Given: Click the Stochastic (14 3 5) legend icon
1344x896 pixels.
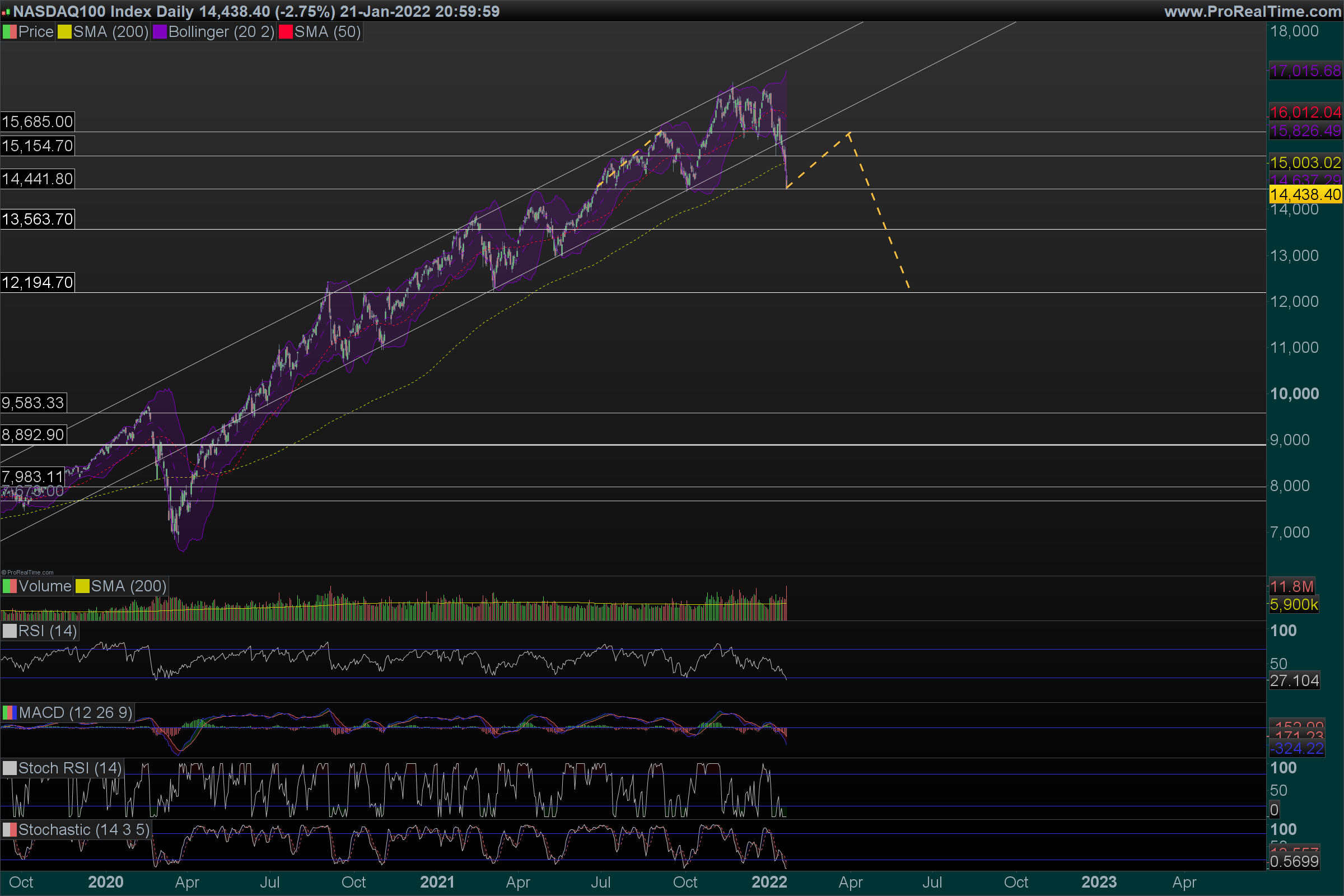Looking at the screenshot, I should [9, 830].
